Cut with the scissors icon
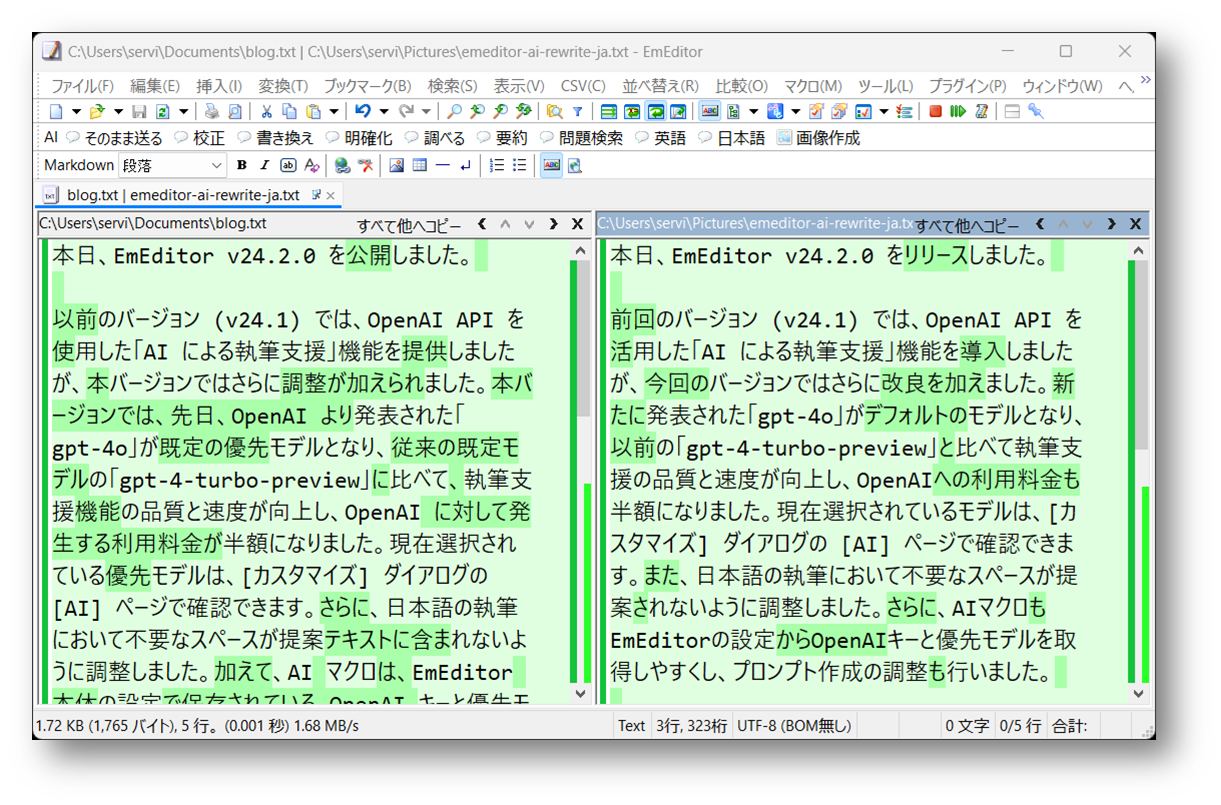Viewport: 1221px width, 805px height. coord(266,112)
